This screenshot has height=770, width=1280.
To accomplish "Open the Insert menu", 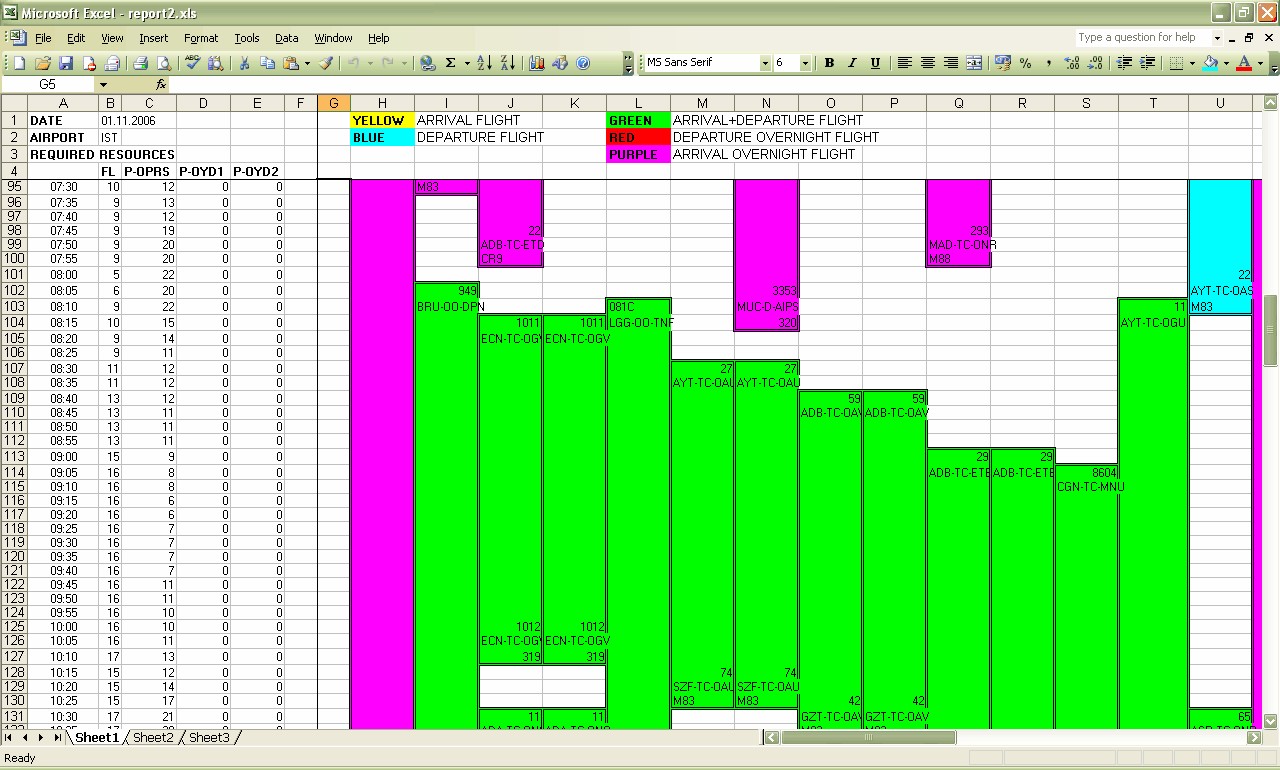I will tap(153, 38).
